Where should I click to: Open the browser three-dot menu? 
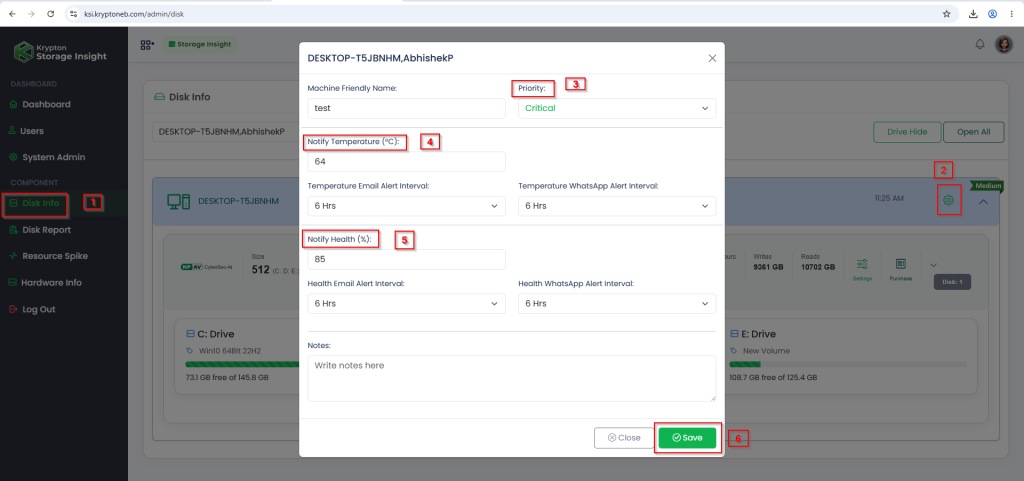(1012, 13)
